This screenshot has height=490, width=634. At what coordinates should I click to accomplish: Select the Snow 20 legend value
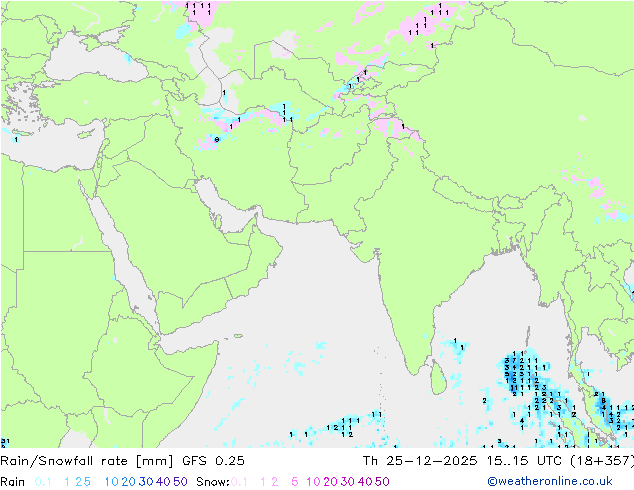click(330, 482)
